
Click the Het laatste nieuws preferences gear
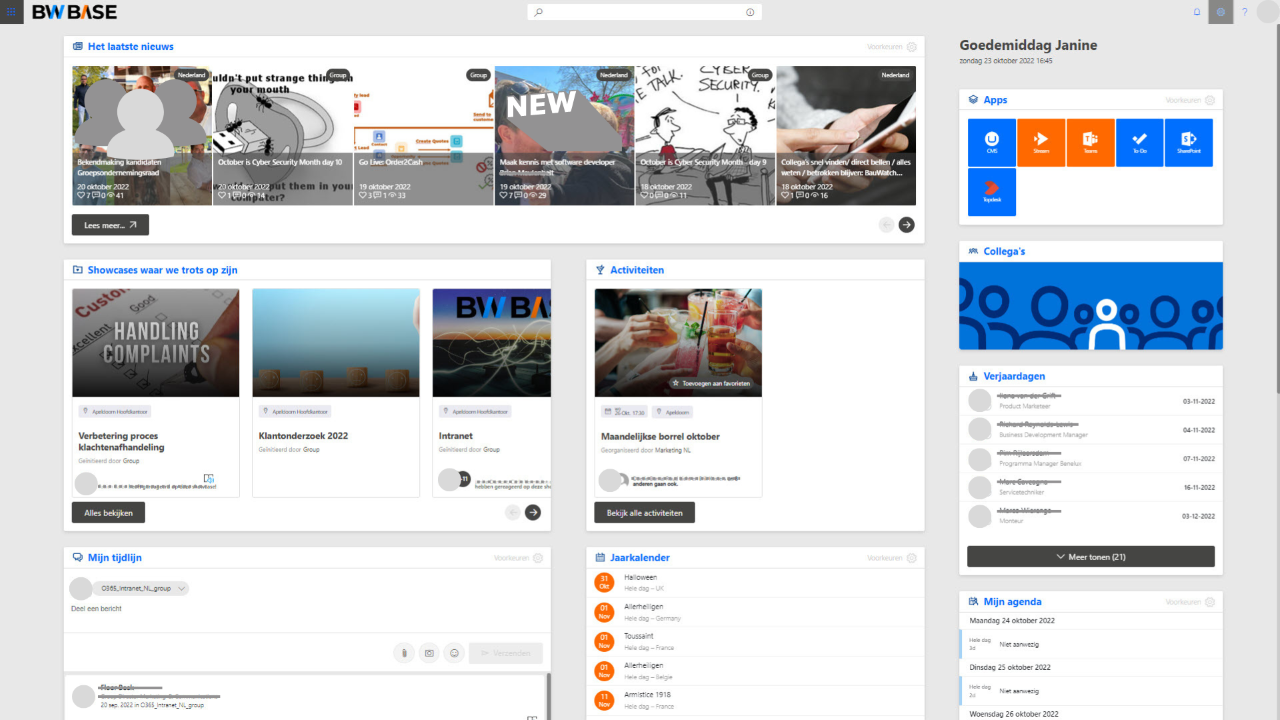click(912, 47)
